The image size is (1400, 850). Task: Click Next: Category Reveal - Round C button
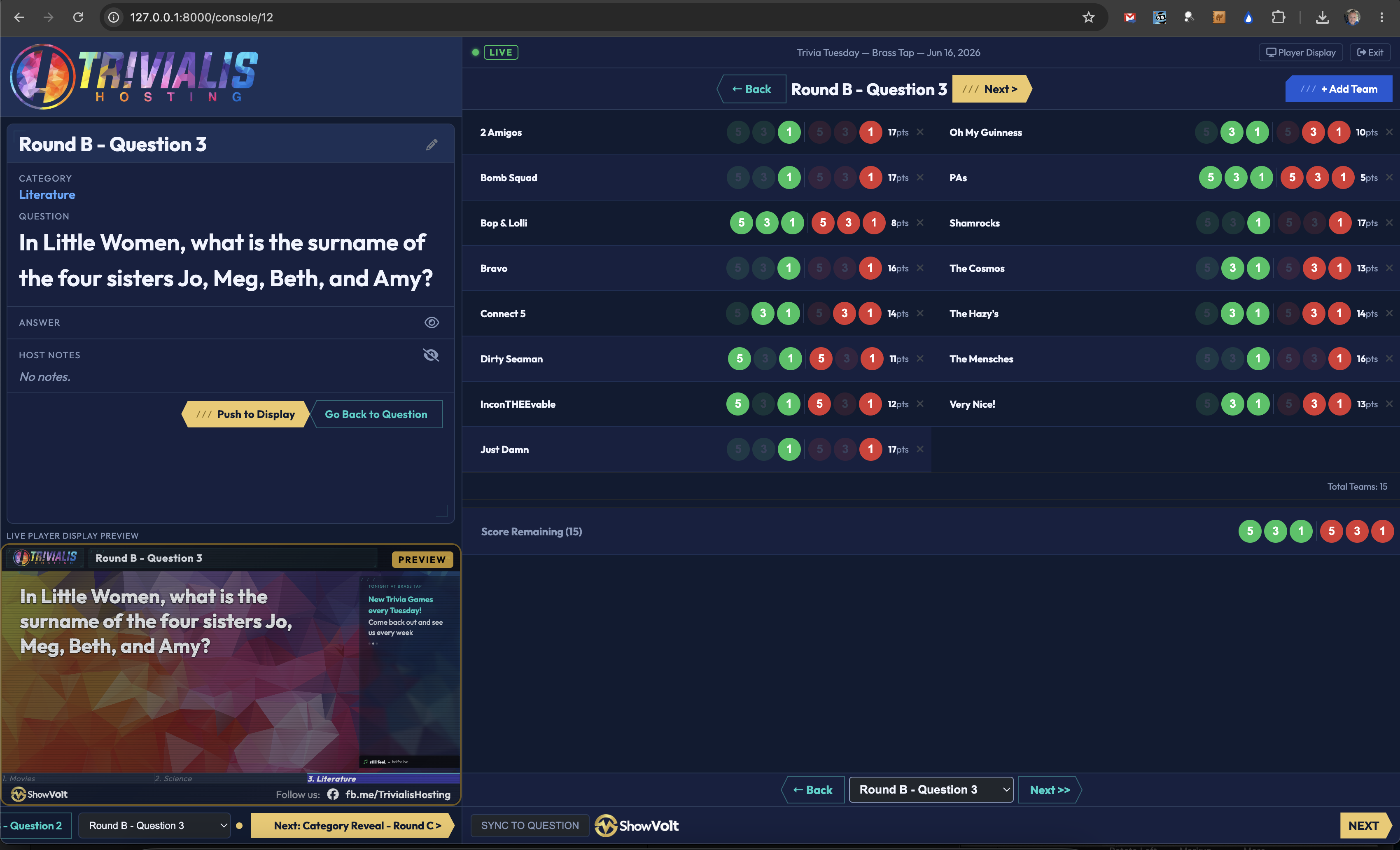point(353,826)
